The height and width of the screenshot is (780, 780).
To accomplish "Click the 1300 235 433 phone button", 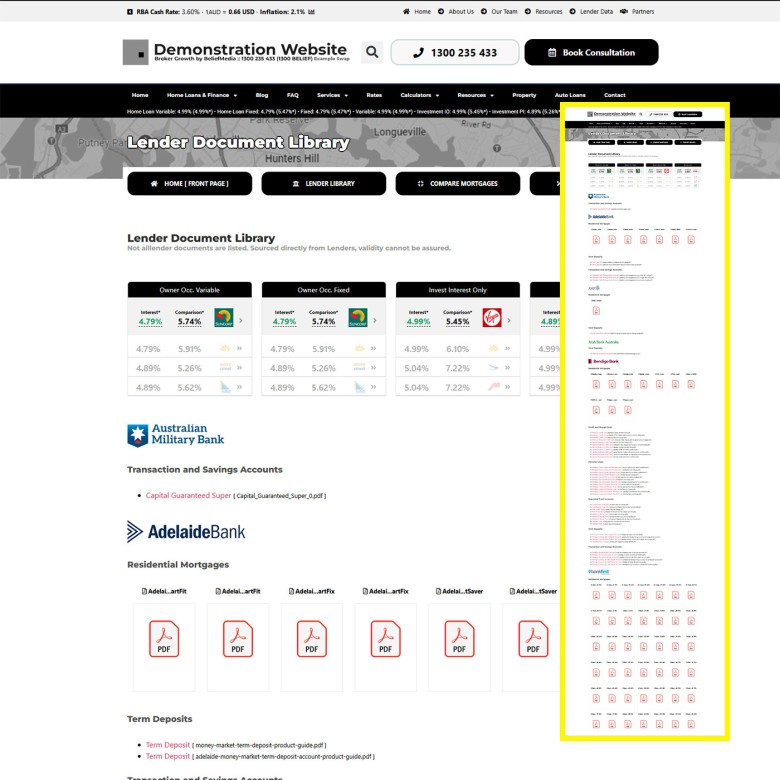I will tap(455, 52).
